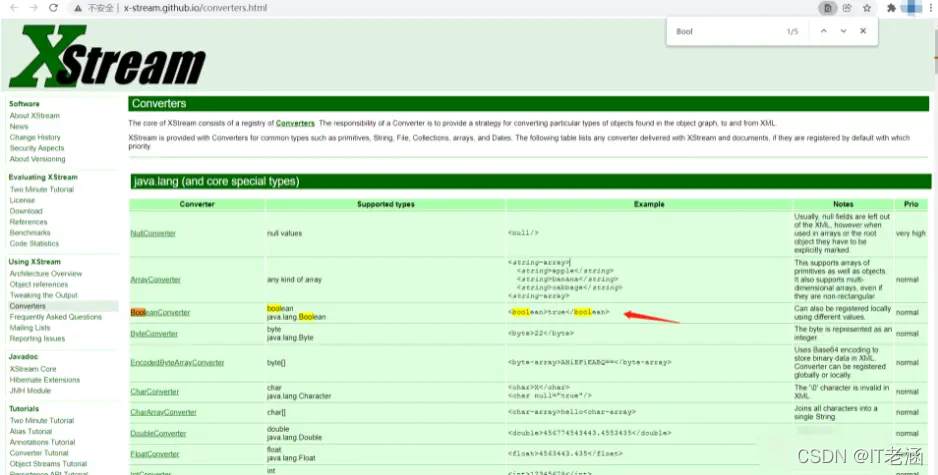Open ByteConverter link in table

(x=154, y=333)
